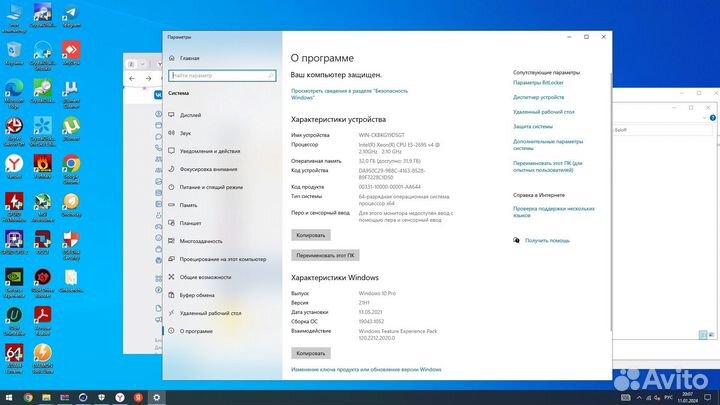Click the Settings window vertical scrollbar
This screenshot has height=405, width=720.
point(610,202)
